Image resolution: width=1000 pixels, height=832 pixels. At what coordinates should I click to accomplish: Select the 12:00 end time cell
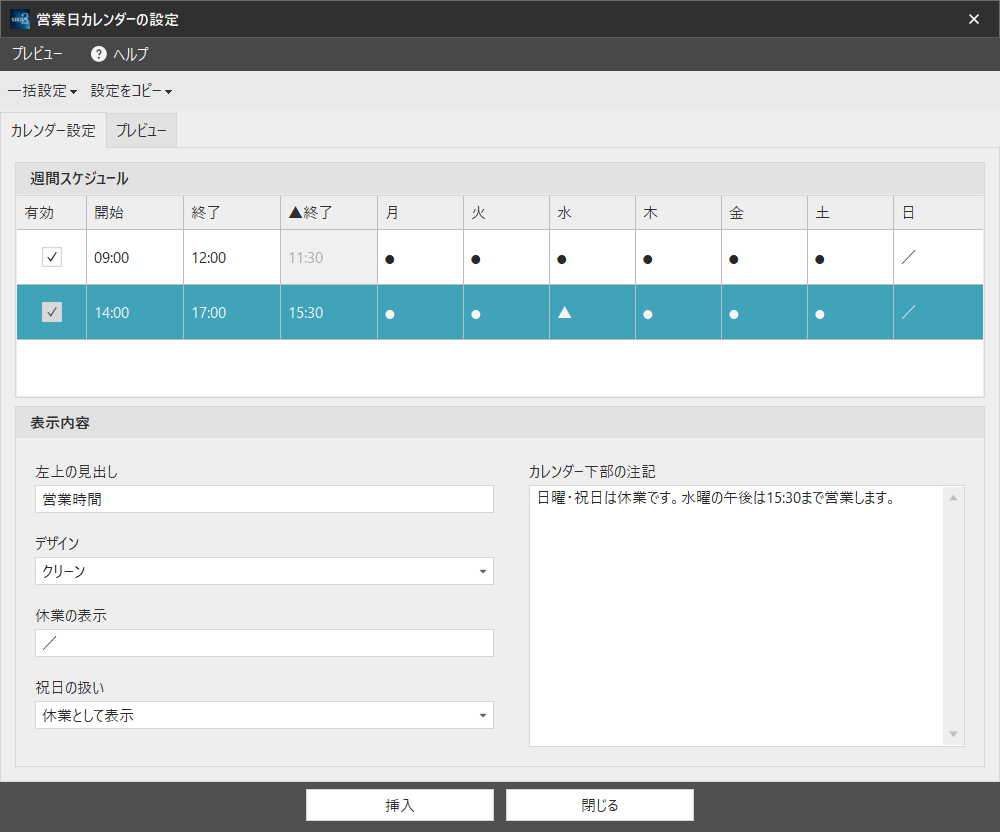(232, 257)
